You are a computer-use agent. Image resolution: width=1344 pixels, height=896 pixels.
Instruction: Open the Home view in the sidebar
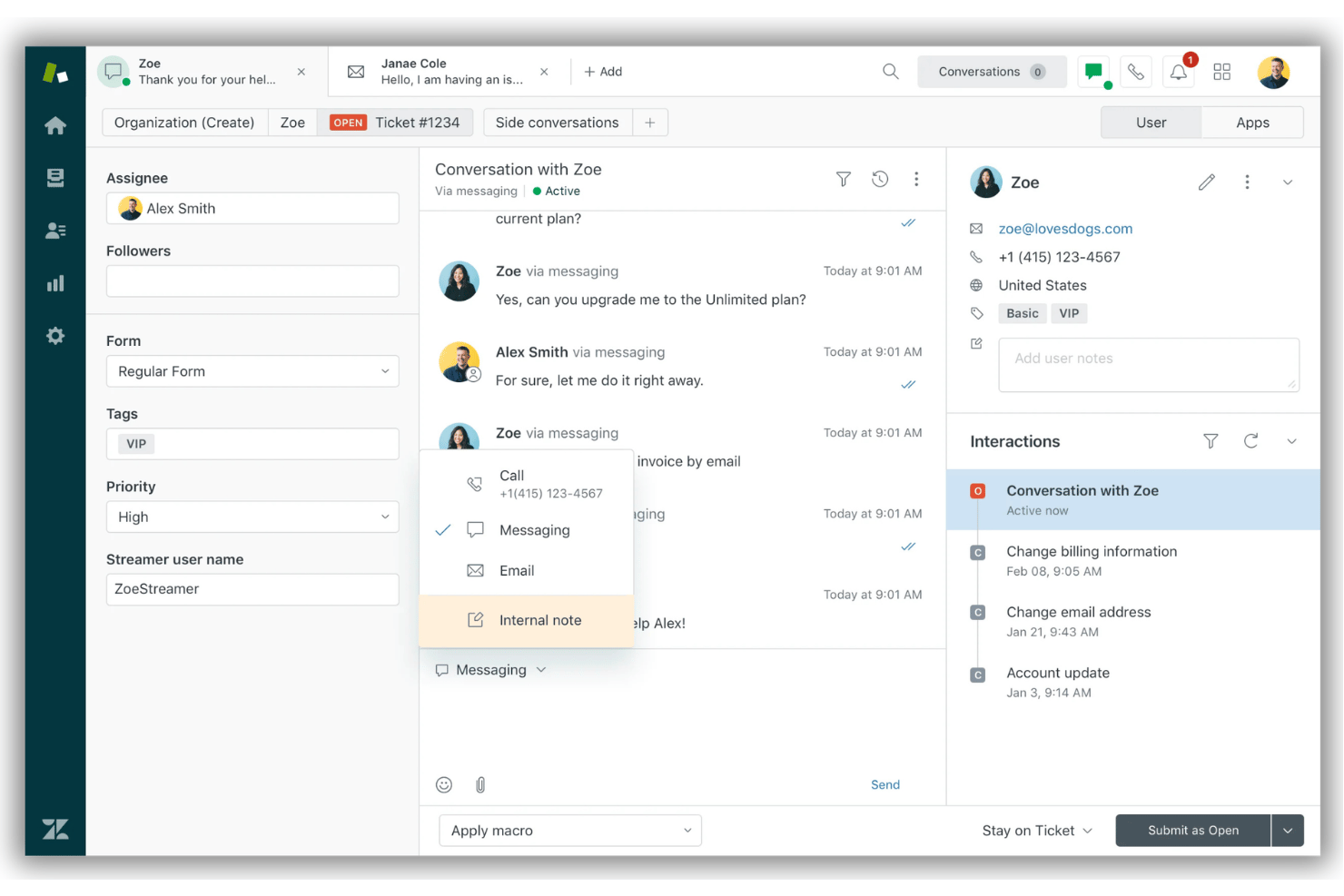(x=55, y=125)
